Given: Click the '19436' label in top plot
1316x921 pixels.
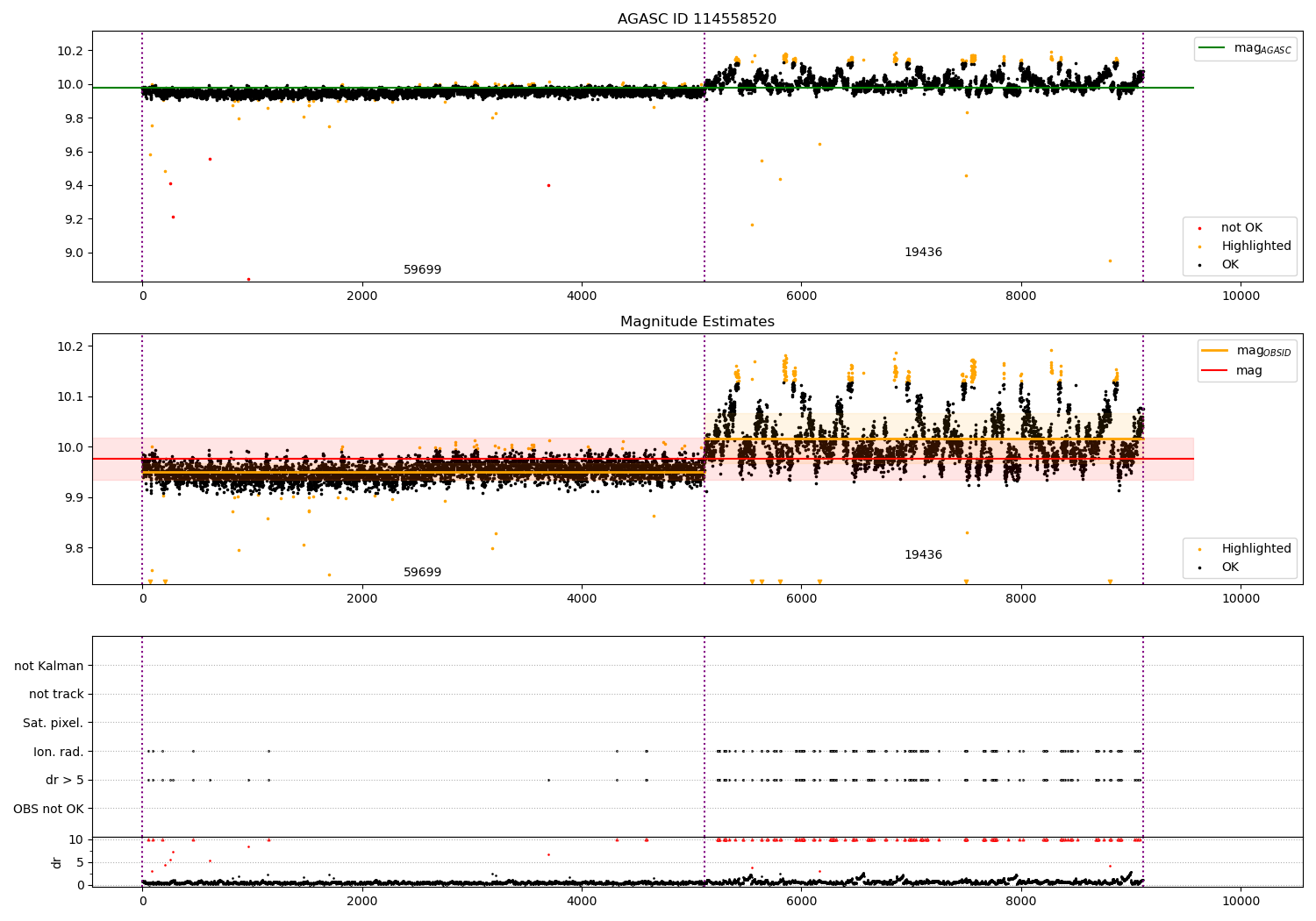Looking at the screenshot, I should (923, 253).
